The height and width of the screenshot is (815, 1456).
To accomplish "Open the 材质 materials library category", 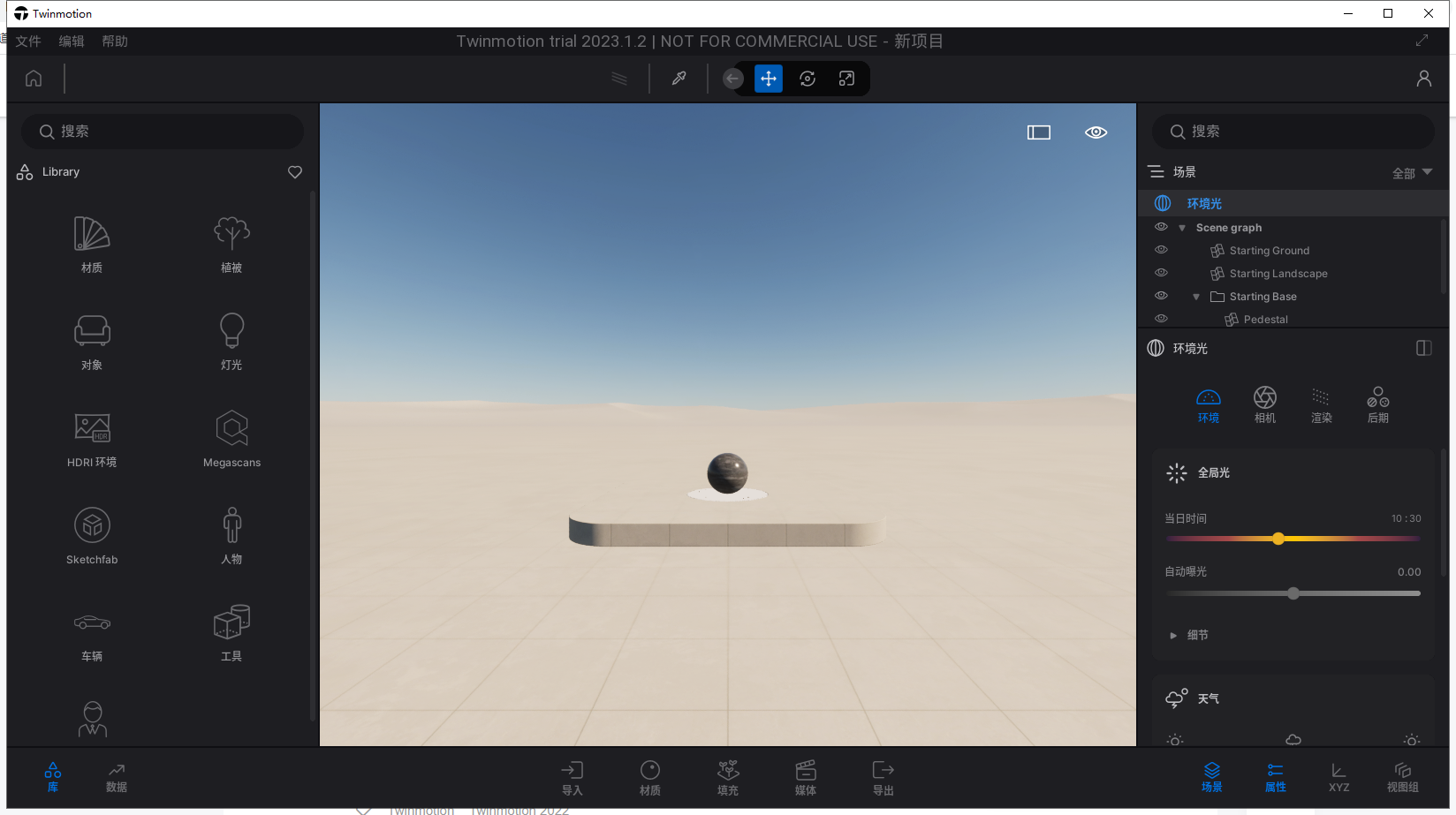I will (x=92, y=244).
